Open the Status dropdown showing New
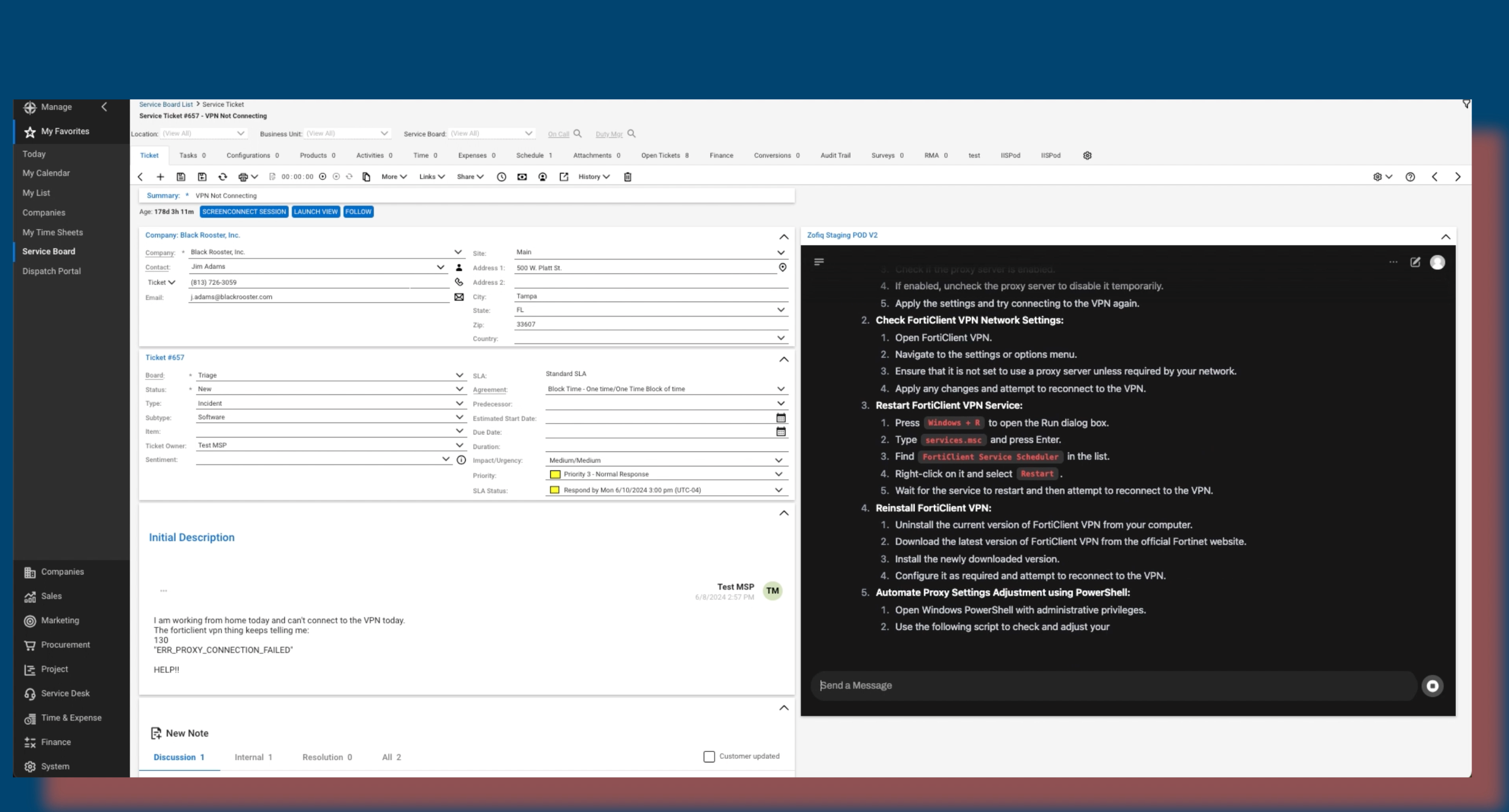 (x=459, y=389)
